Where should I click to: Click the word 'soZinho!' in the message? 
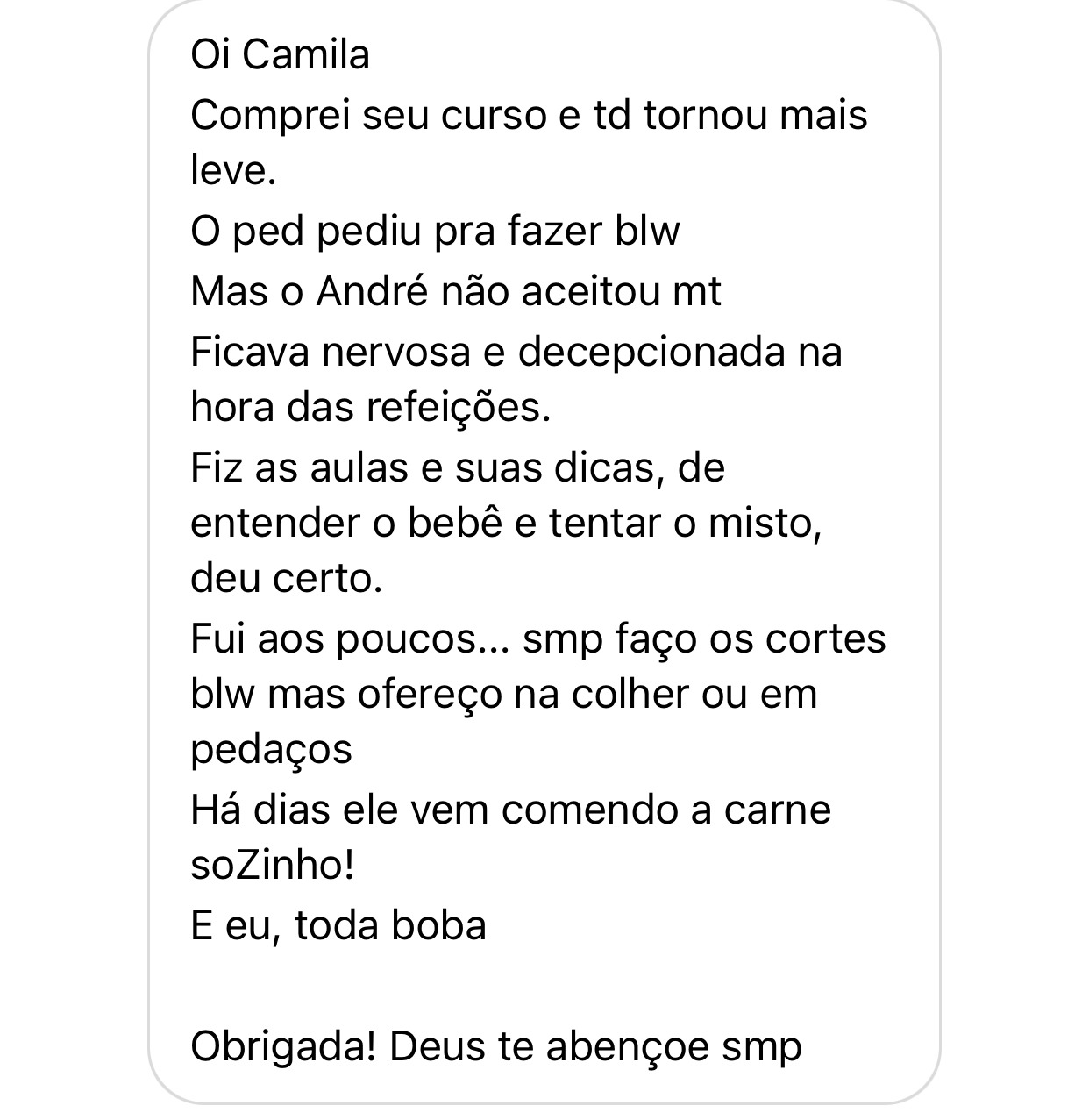273,865
